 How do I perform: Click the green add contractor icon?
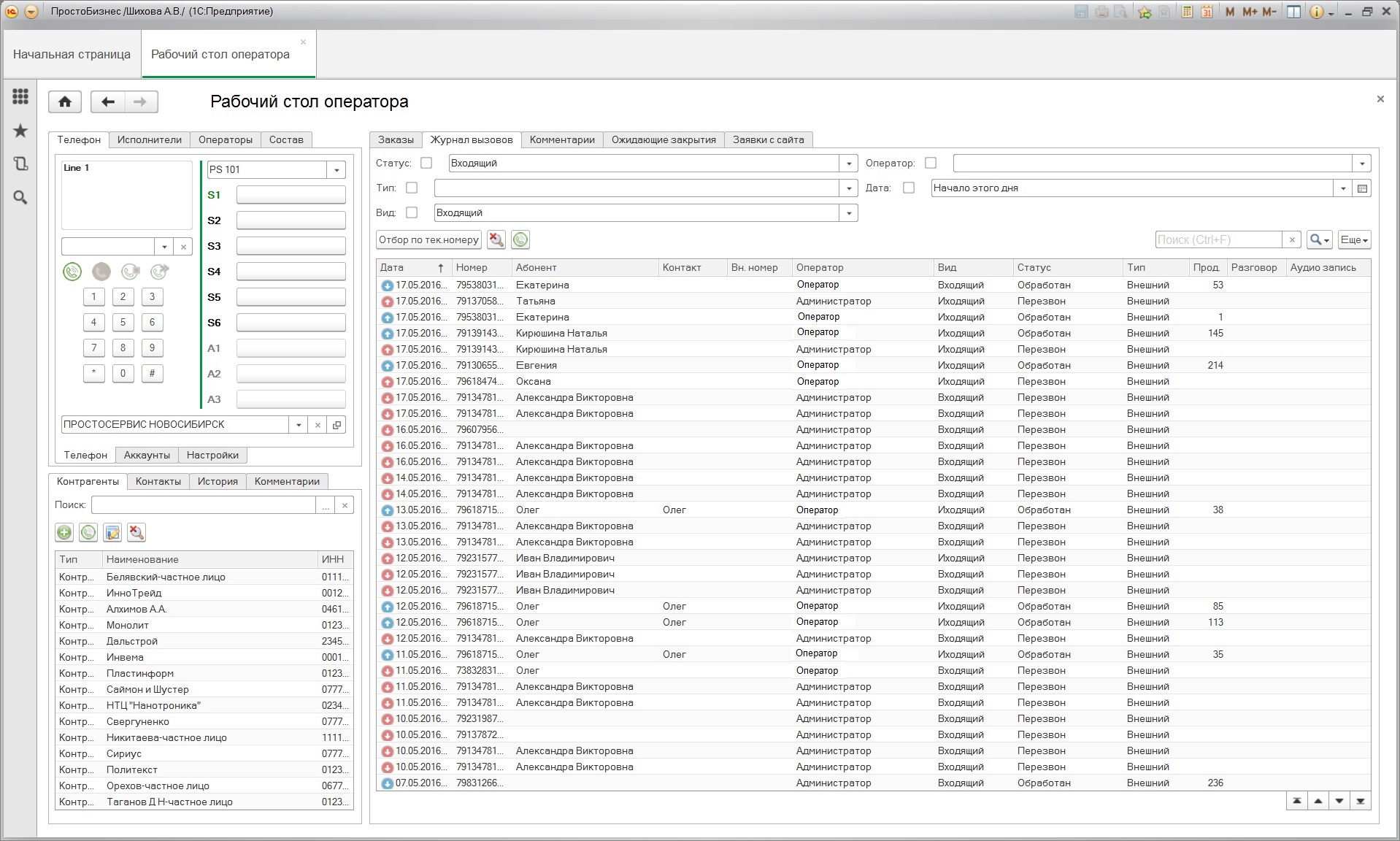[x=64, y=532]
